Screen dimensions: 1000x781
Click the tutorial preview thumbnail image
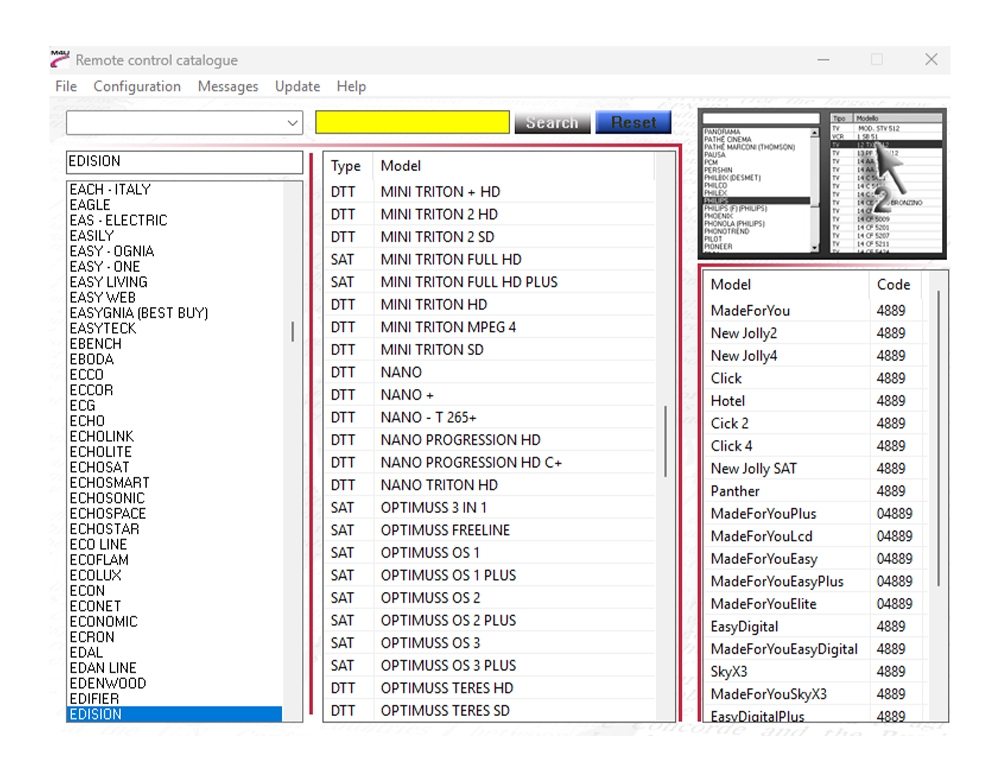[x=822, y=182]
